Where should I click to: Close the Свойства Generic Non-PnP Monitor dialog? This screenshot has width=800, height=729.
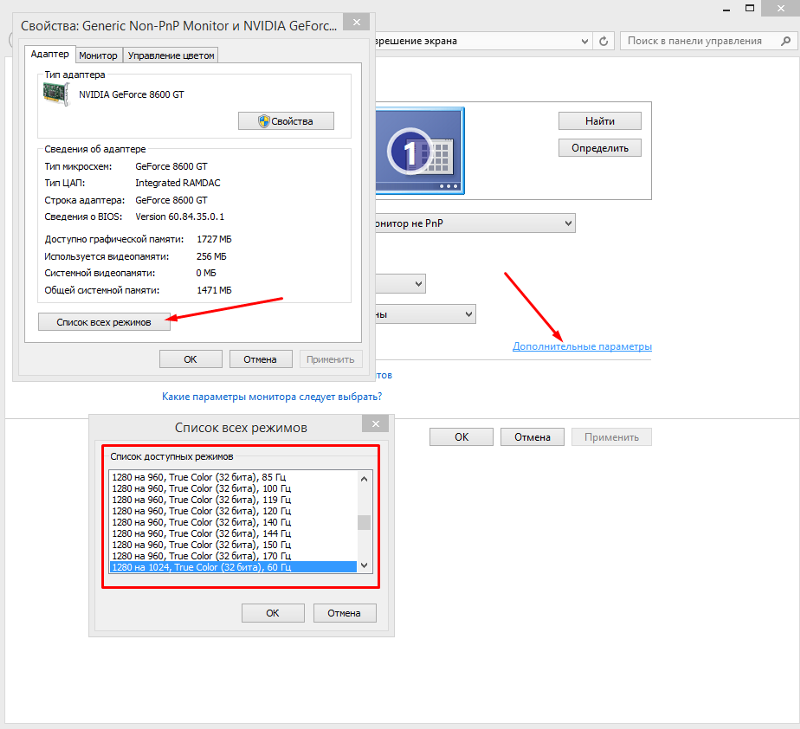point(357,22)
